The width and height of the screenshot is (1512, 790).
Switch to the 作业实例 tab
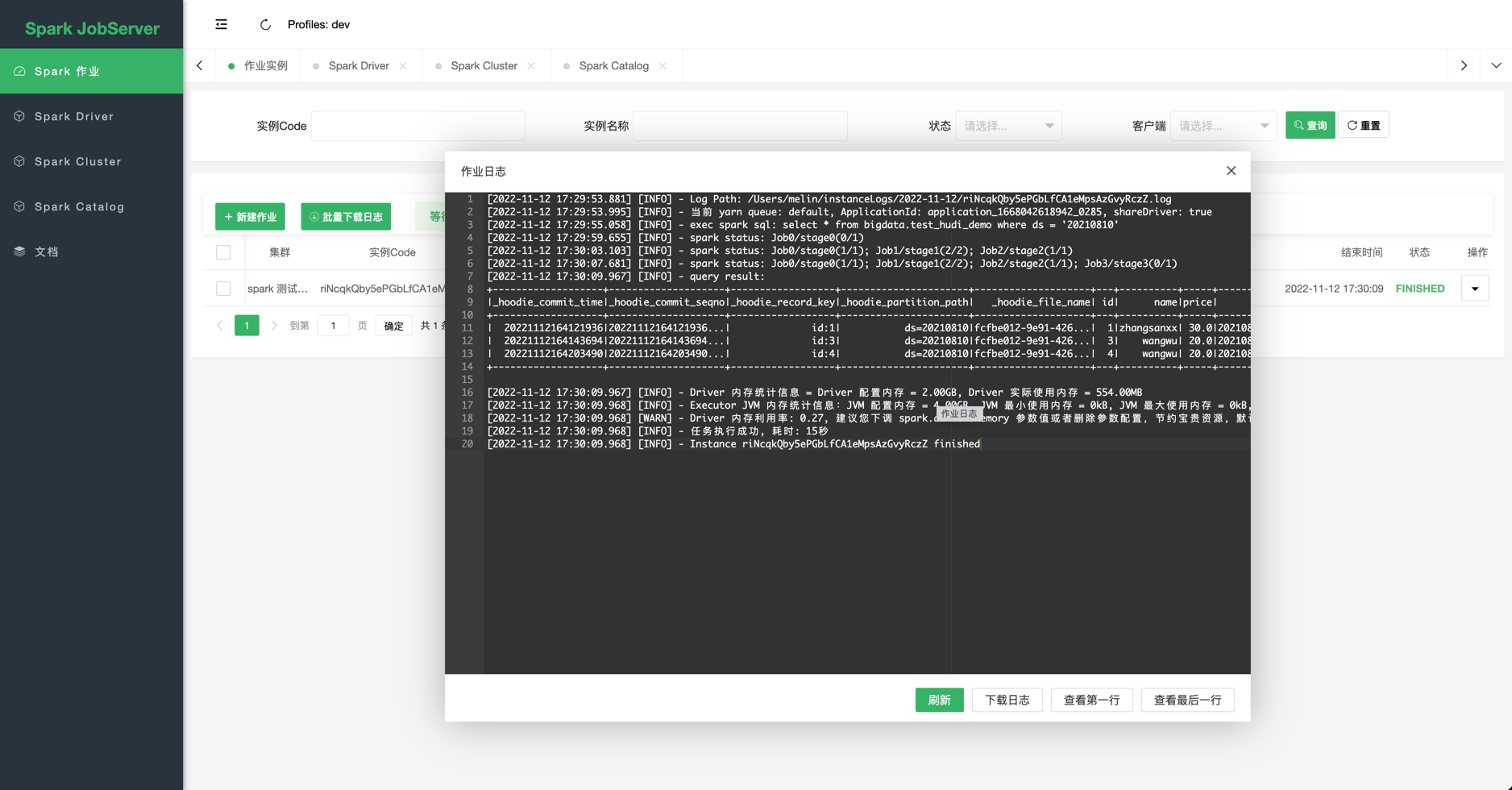[x=258, y=66]
